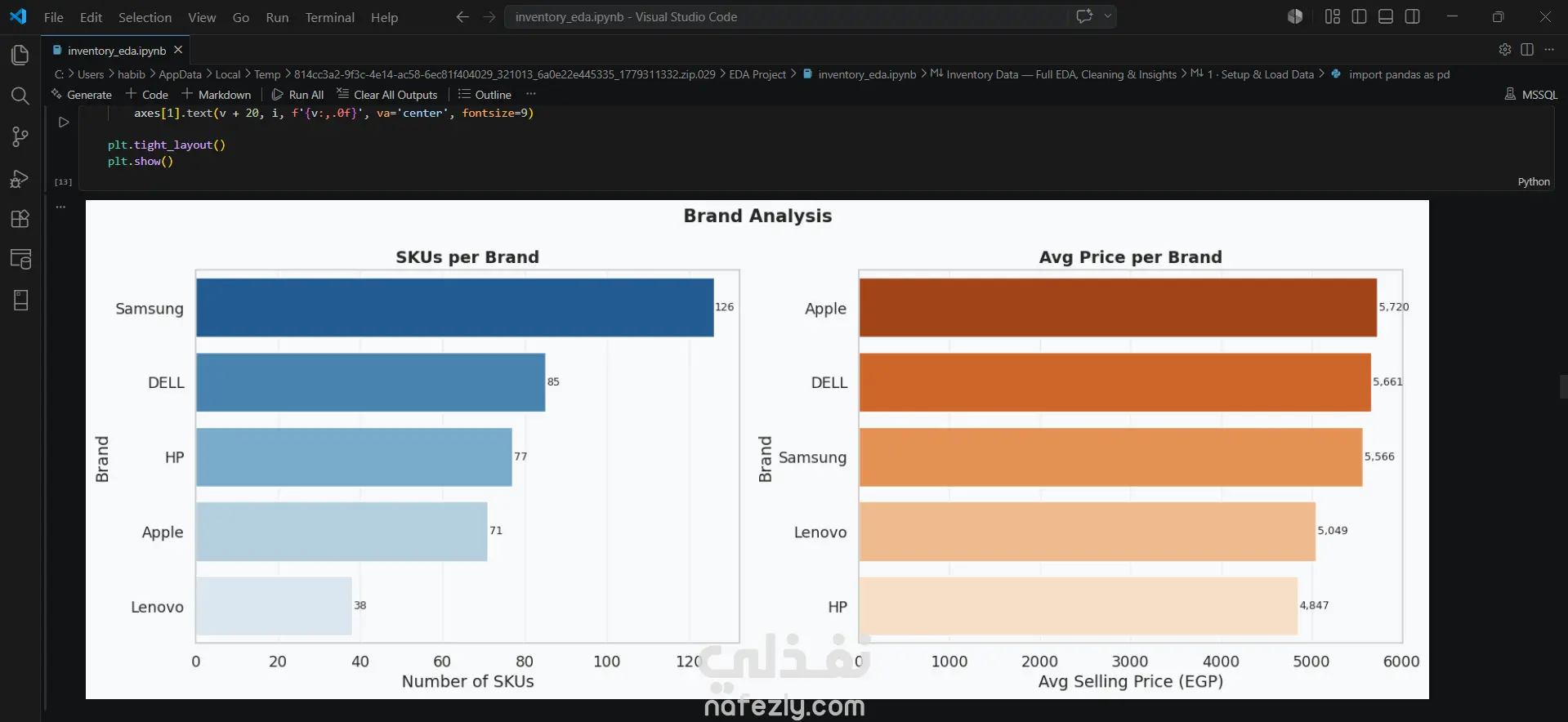The width and height of the screenshot is (1568, 722).
Task: Open the Local breadcrumb dropdown
Action: [x=228, y=74]
